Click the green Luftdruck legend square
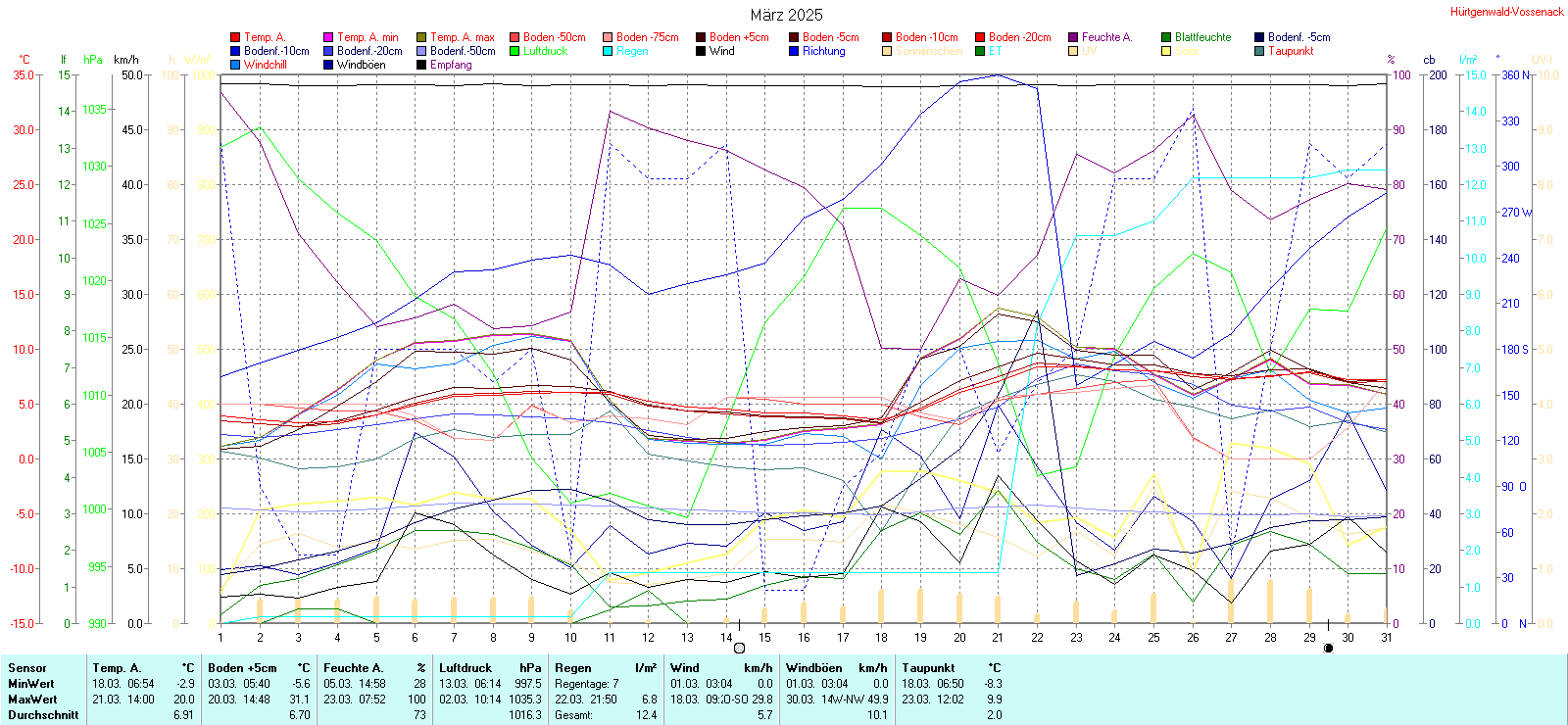 point(514,51)
